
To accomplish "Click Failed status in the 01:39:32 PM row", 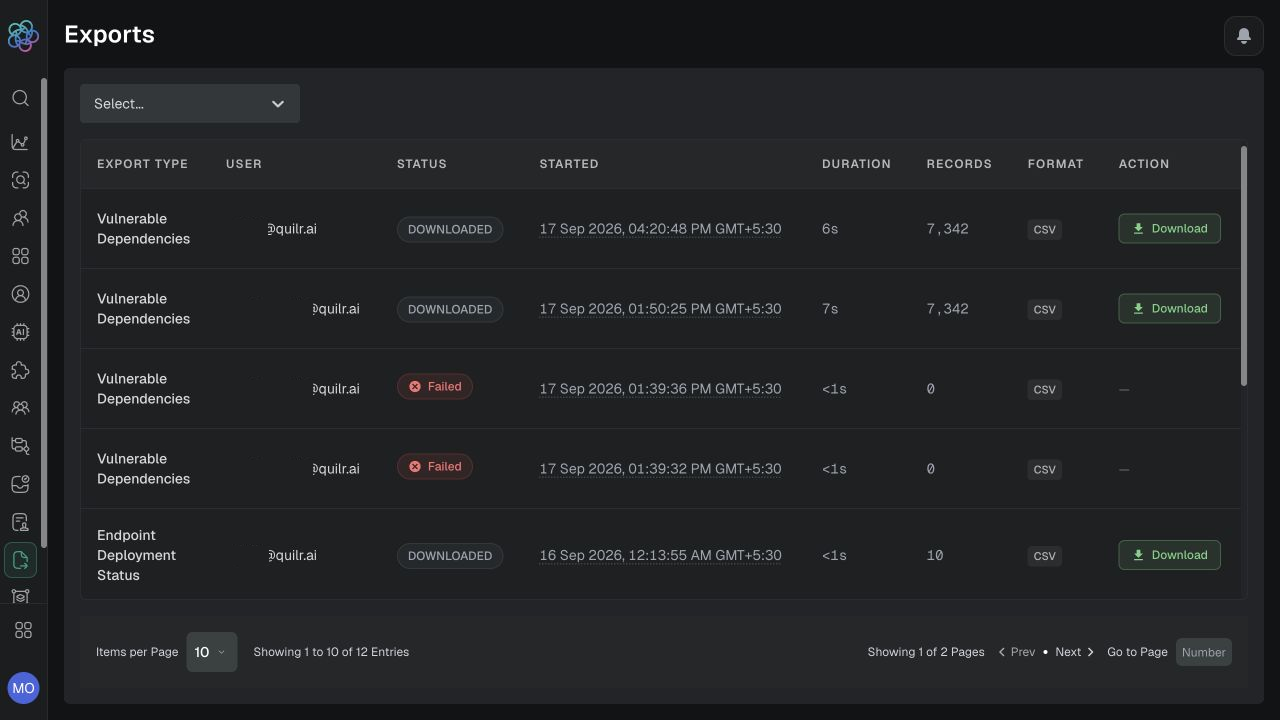I will tap(435, 466).
